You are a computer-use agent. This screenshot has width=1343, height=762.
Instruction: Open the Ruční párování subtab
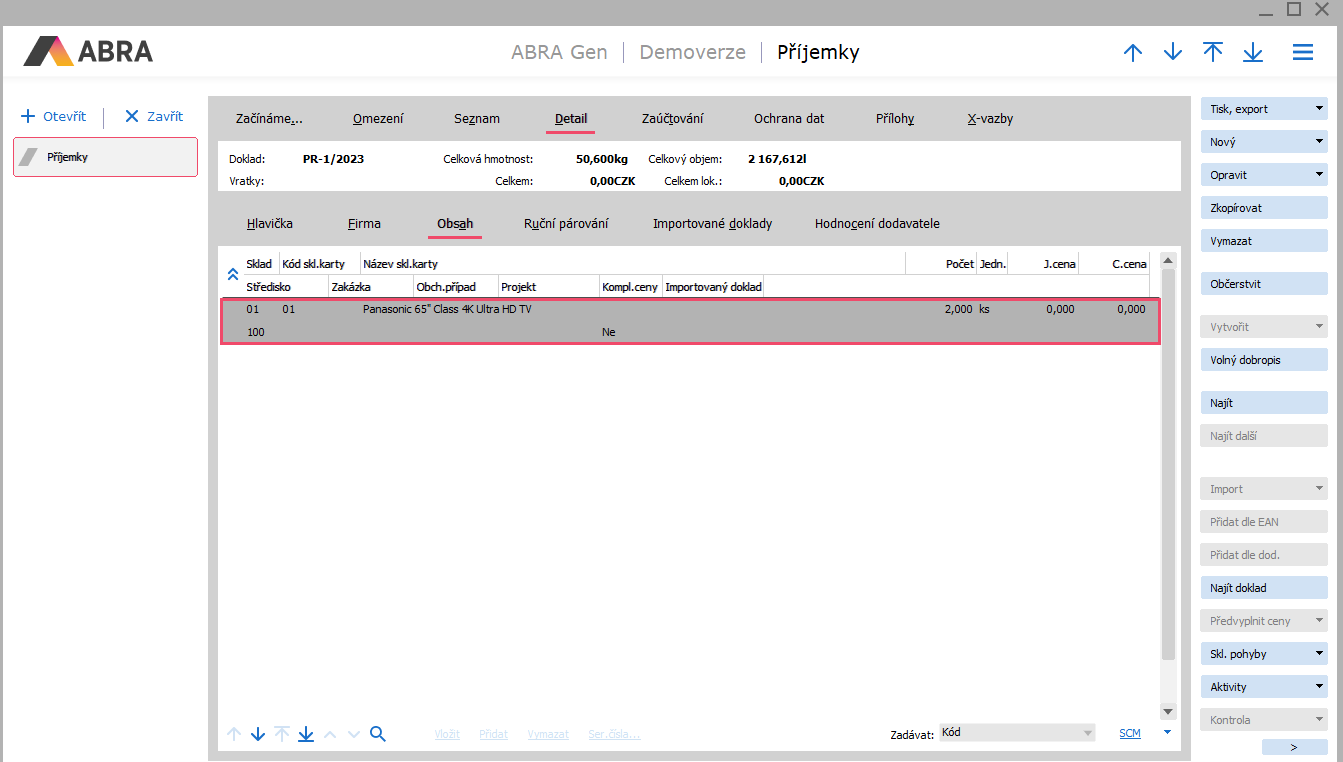coord(566,223)
